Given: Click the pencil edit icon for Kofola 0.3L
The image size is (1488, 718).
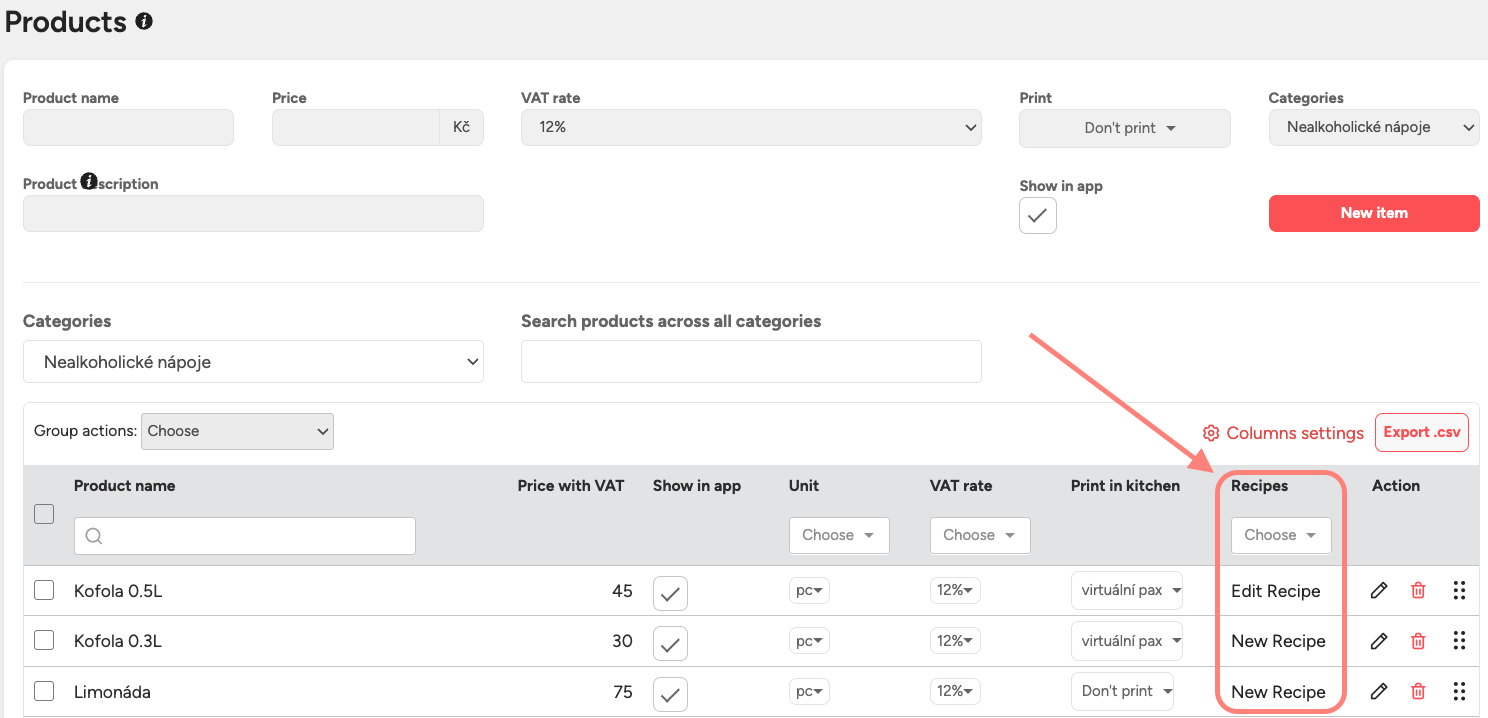Looking at the screenshot, I should [1379, 641].
